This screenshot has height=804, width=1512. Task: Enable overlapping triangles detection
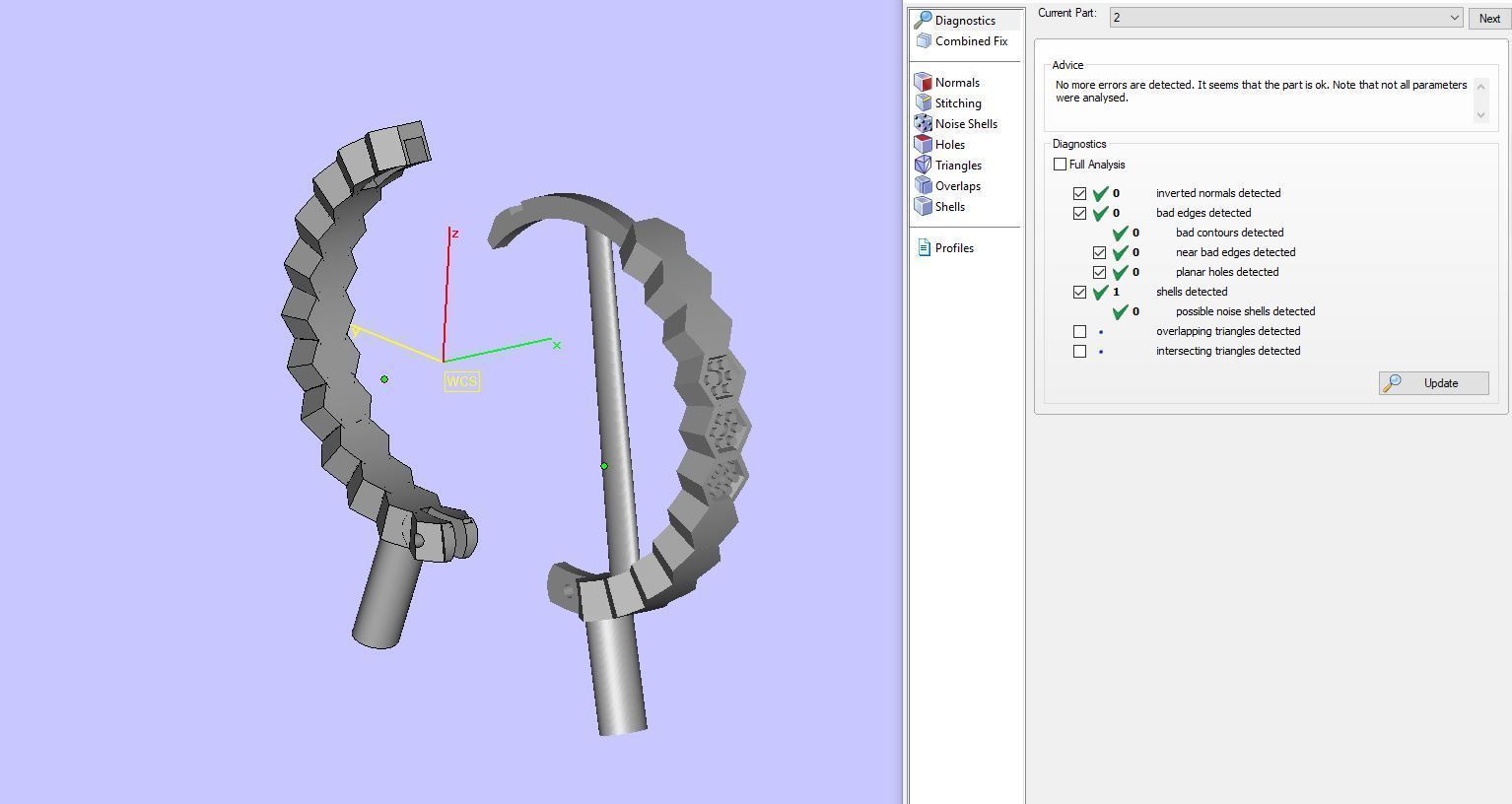click(x=1079, y=331)
